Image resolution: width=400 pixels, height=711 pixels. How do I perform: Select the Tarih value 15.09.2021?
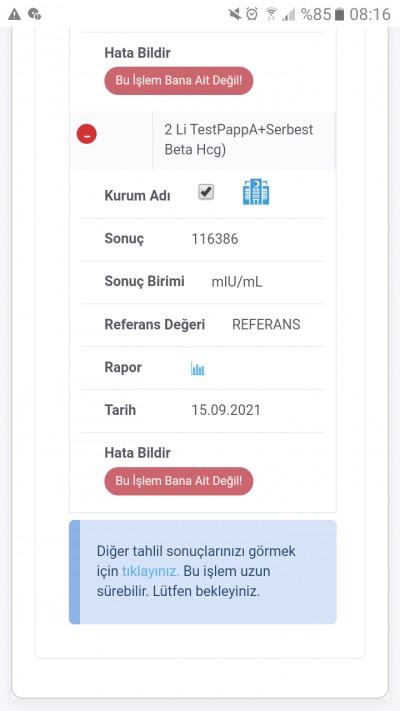(x=226, y=410)
